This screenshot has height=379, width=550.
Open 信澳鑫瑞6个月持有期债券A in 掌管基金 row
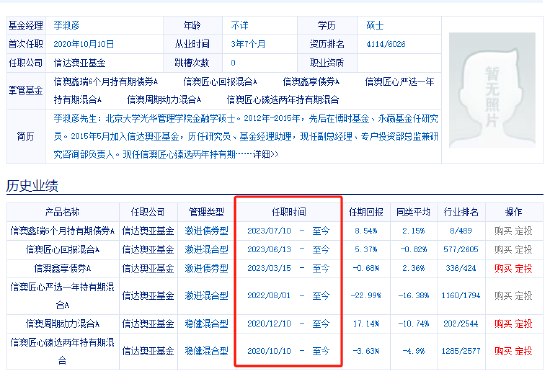(x=106, y=82)
